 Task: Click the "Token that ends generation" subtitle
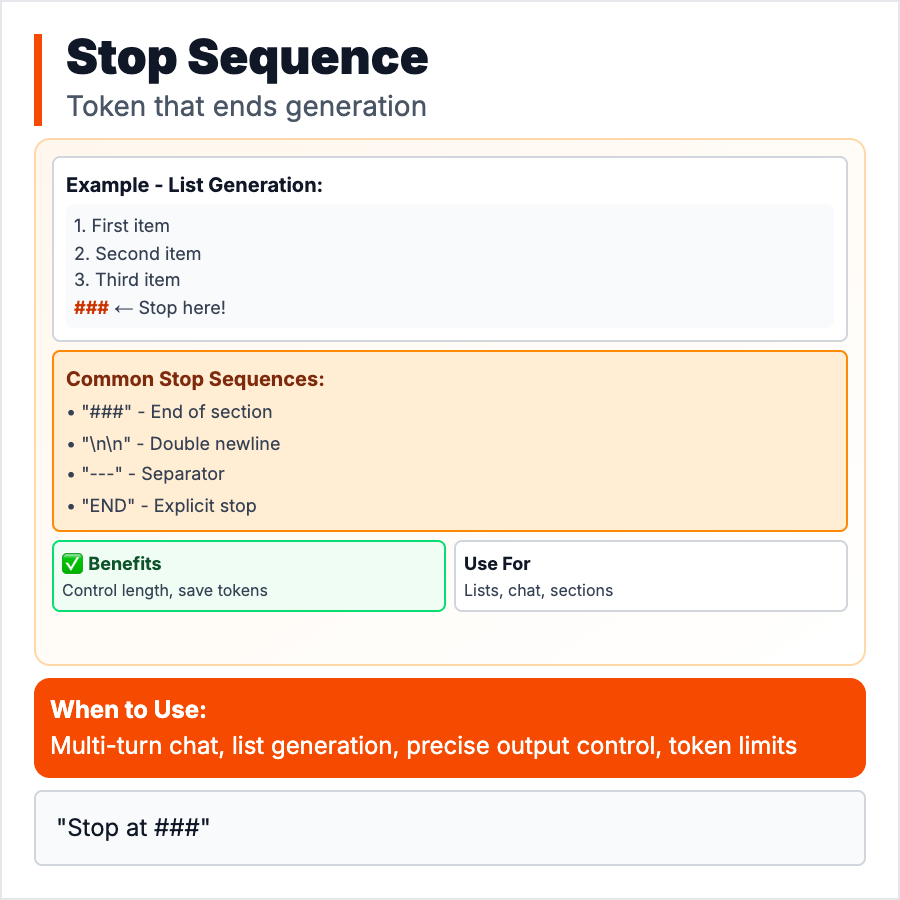point(246,106)
